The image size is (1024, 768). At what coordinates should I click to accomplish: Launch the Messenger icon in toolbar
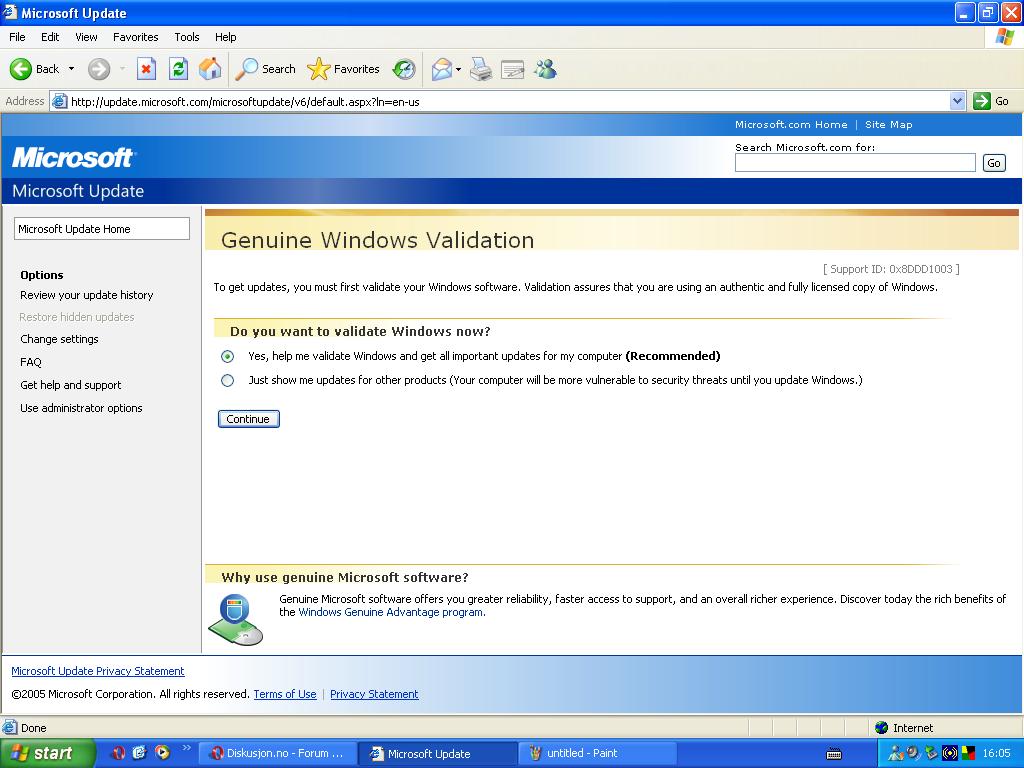click(x=545, y=69)
